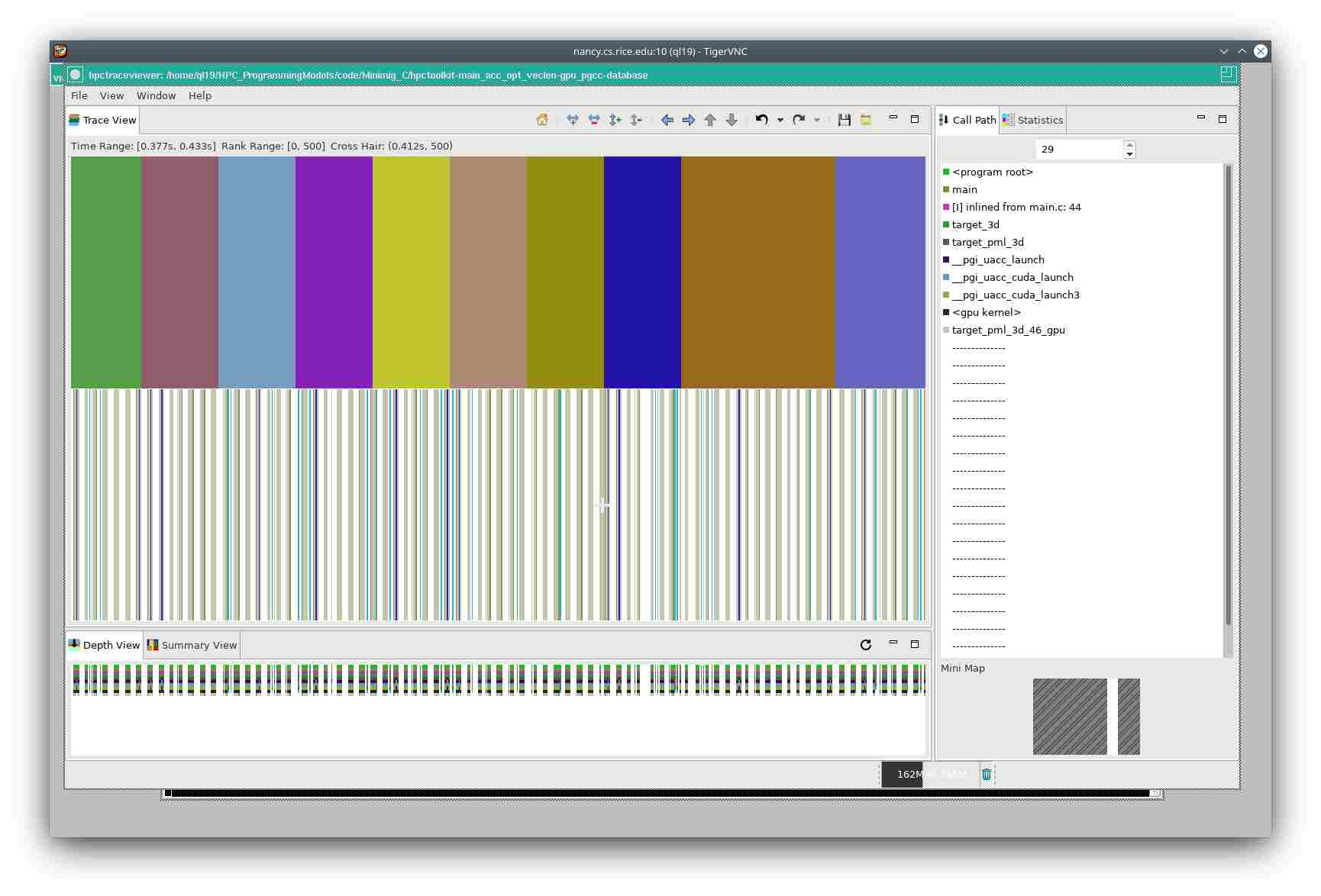Click the Call Path vertical scrollbar
This screenshot has width=1321, height=896.
[x=1228, y=395]
